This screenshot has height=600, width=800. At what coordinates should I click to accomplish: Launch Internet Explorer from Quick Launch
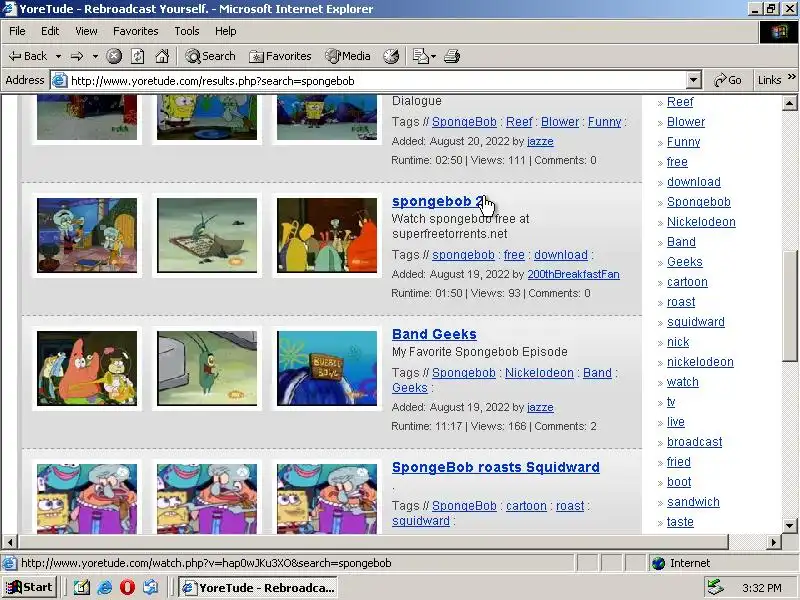(x=105, y=588)
